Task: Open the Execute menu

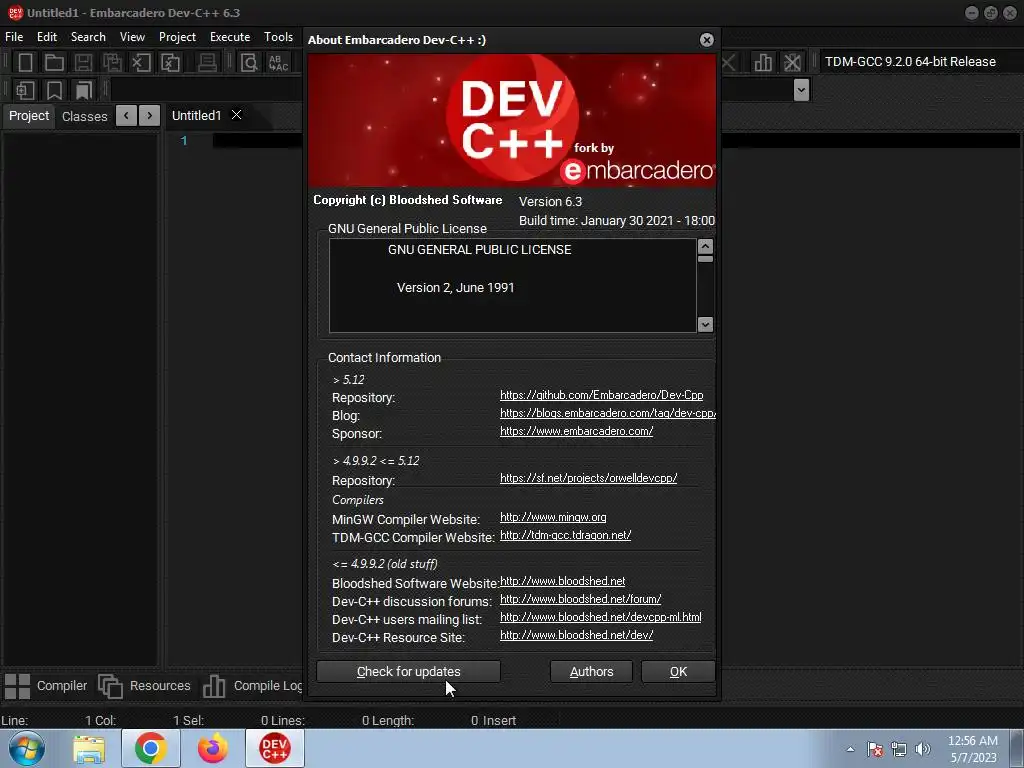Action: click(230, 37)
